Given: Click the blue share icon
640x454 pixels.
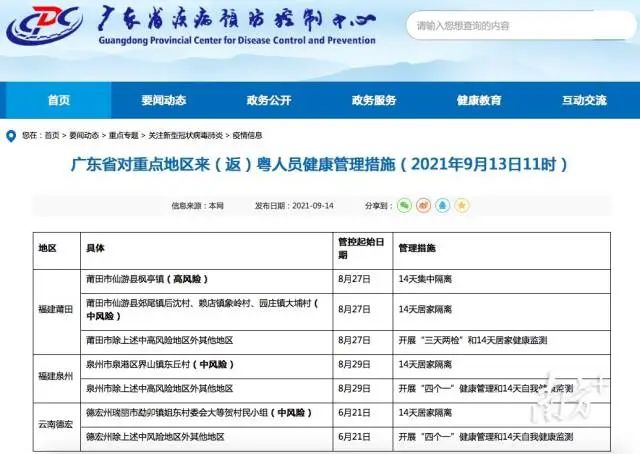Looking at the screenshot, I should (442, 205).
